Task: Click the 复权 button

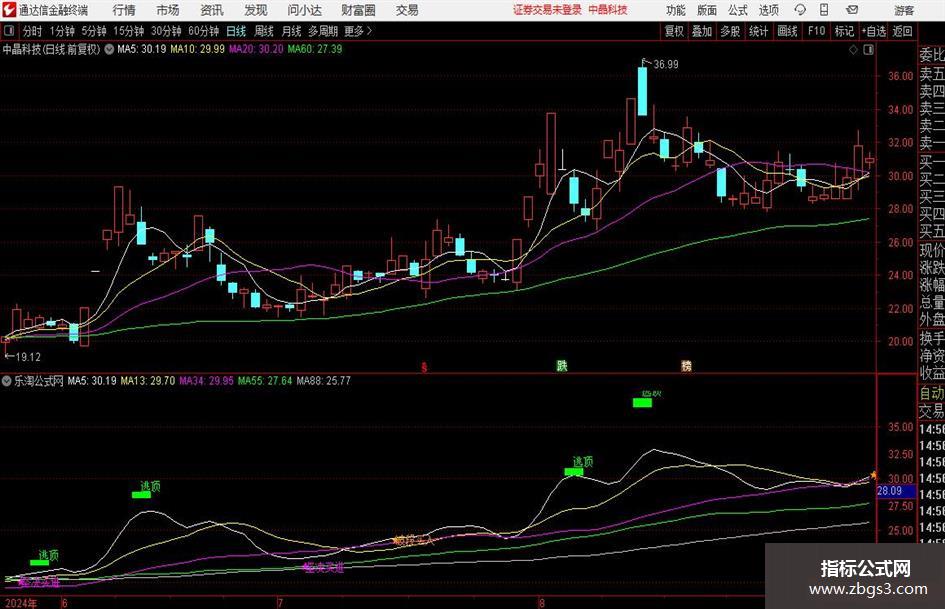Action: click(x=674, y=31)
